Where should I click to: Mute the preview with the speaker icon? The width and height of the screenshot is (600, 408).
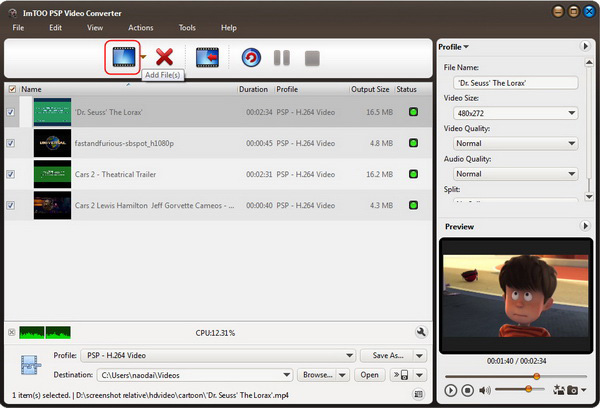tap(485, 390)
